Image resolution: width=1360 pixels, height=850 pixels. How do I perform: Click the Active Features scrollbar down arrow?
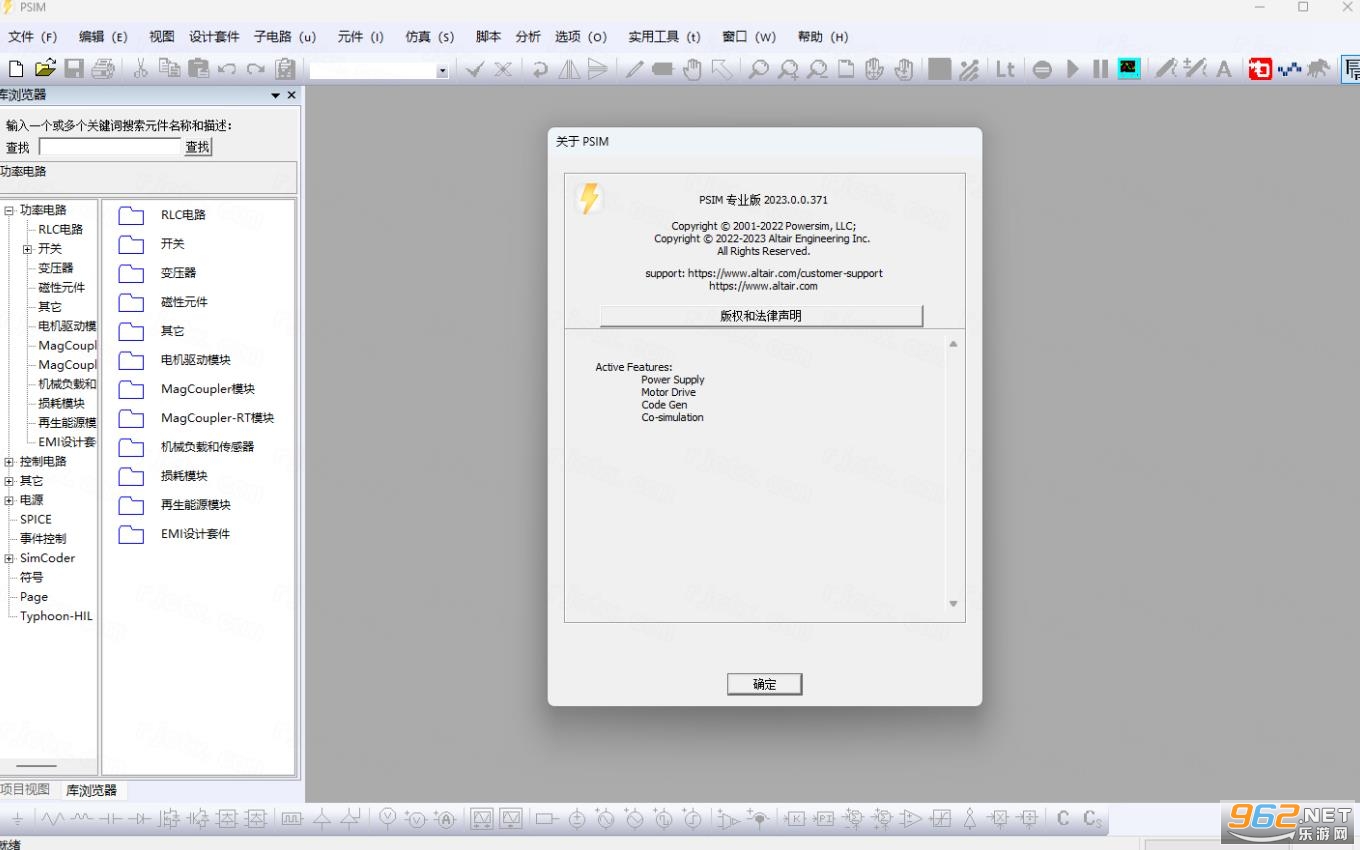[x=953, y=603]
